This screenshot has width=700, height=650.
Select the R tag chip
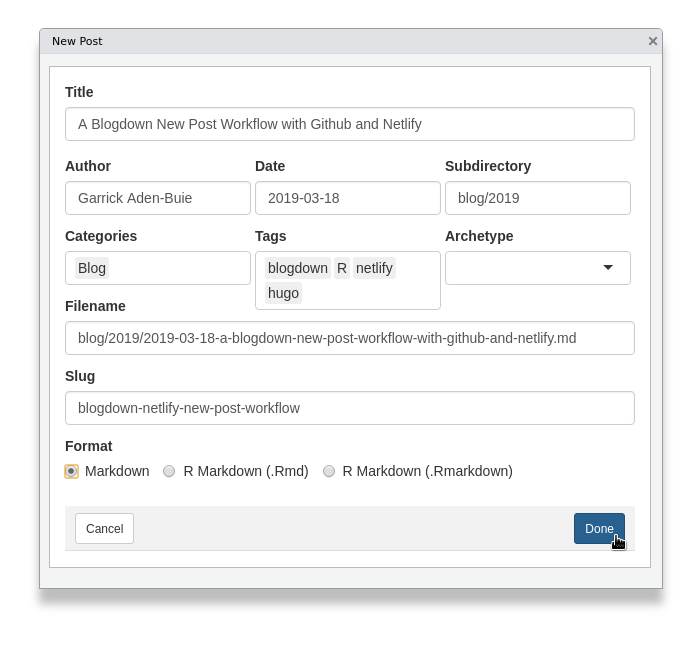coord(342,268)
